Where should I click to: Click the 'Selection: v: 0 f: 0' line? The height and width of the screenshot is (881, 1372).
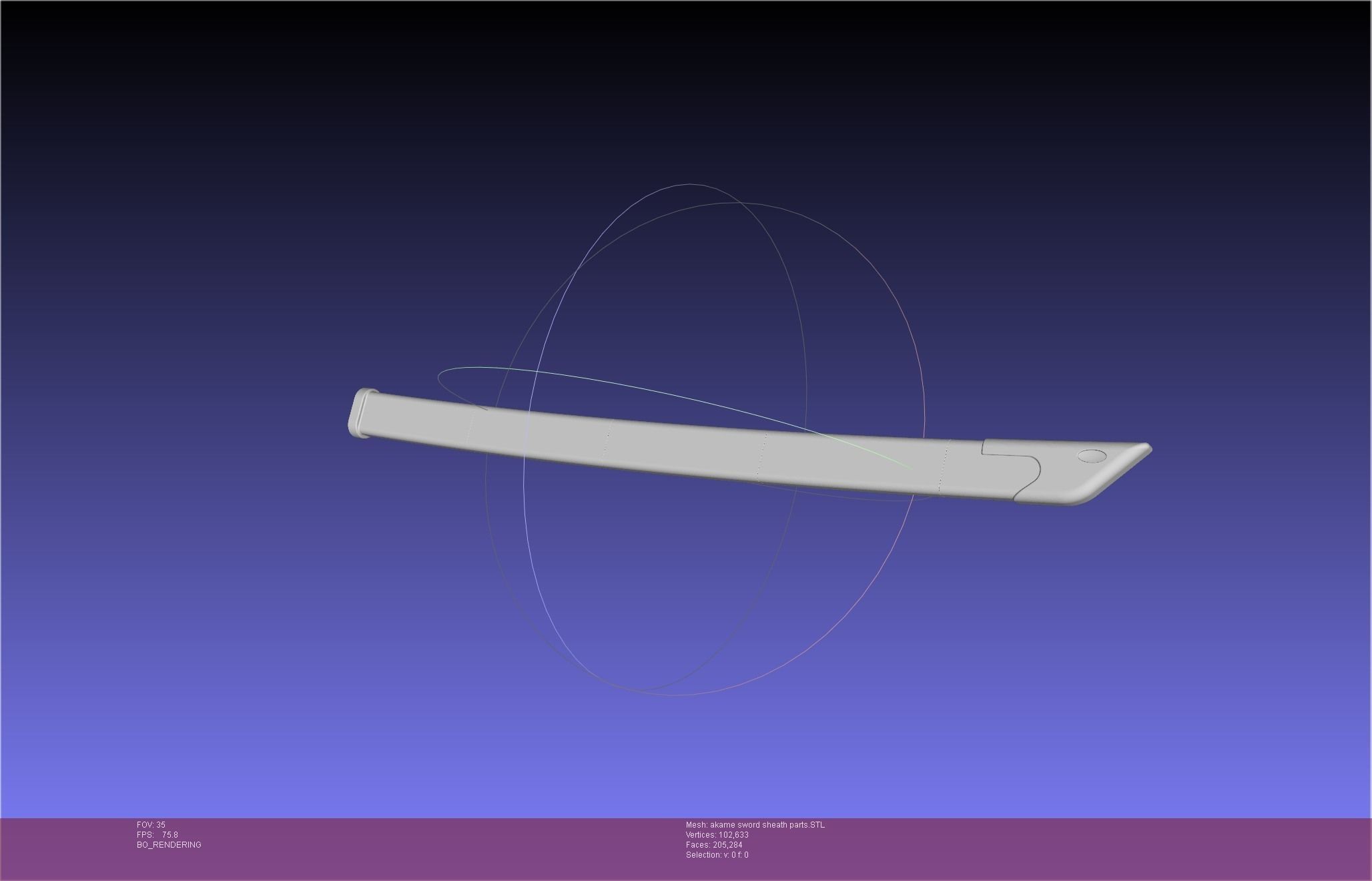717,855
